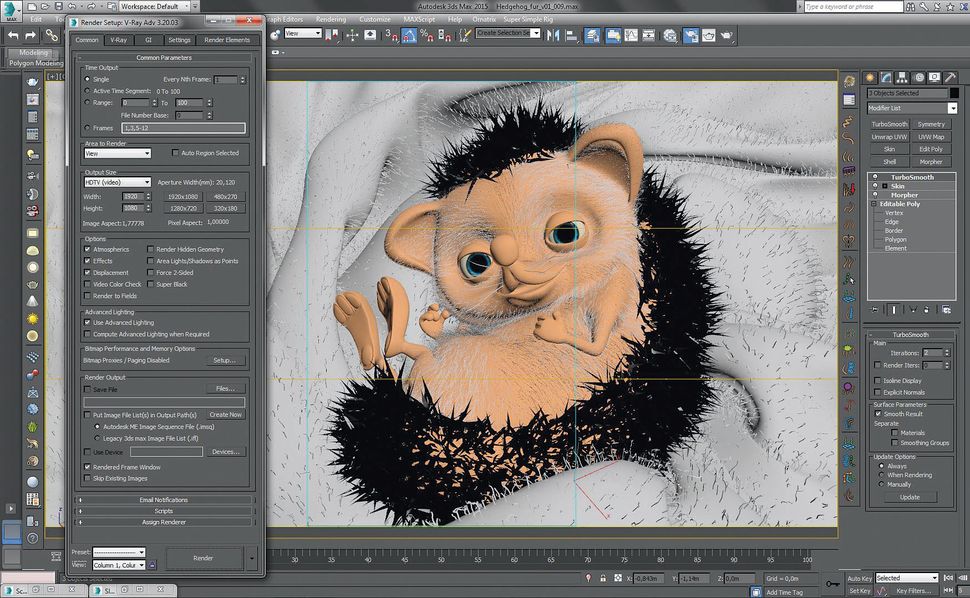This screenshot has width=970, height=598.
Task: Select the Hierarchy panel icon
Action: tap(902, 77)
